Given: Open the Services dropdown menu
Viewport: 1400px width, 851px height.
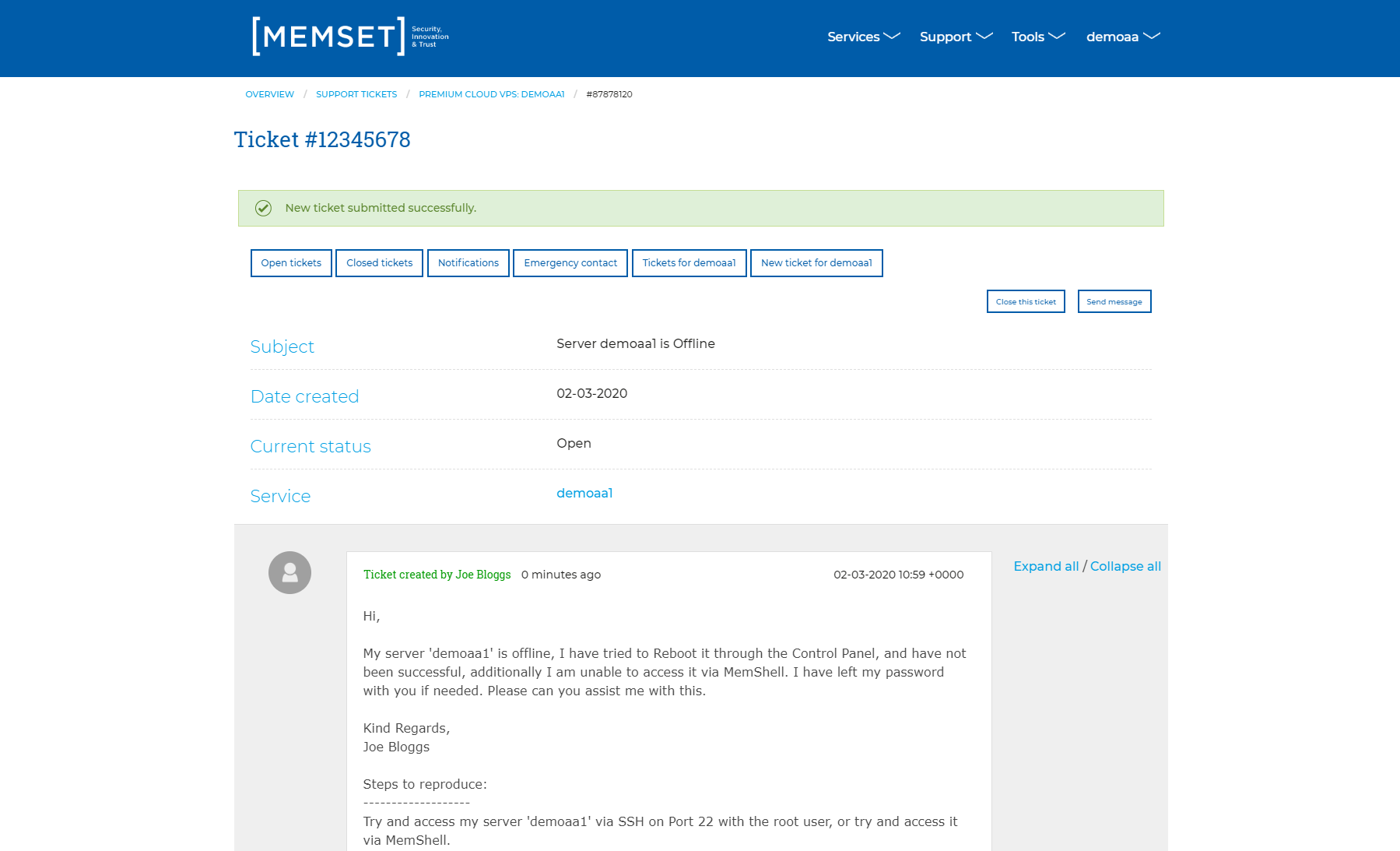Looking at the screenshot, I should [x=863, y=37].
